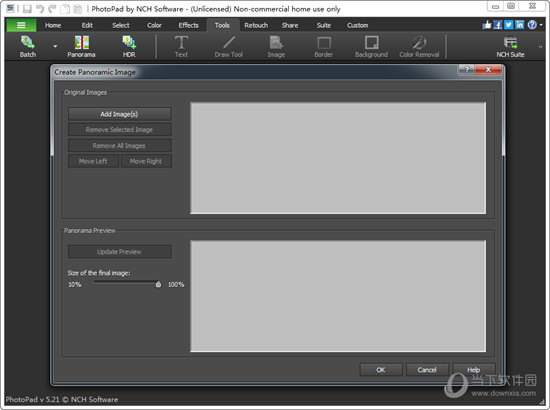Click the Image tool icon

[276, 46]
